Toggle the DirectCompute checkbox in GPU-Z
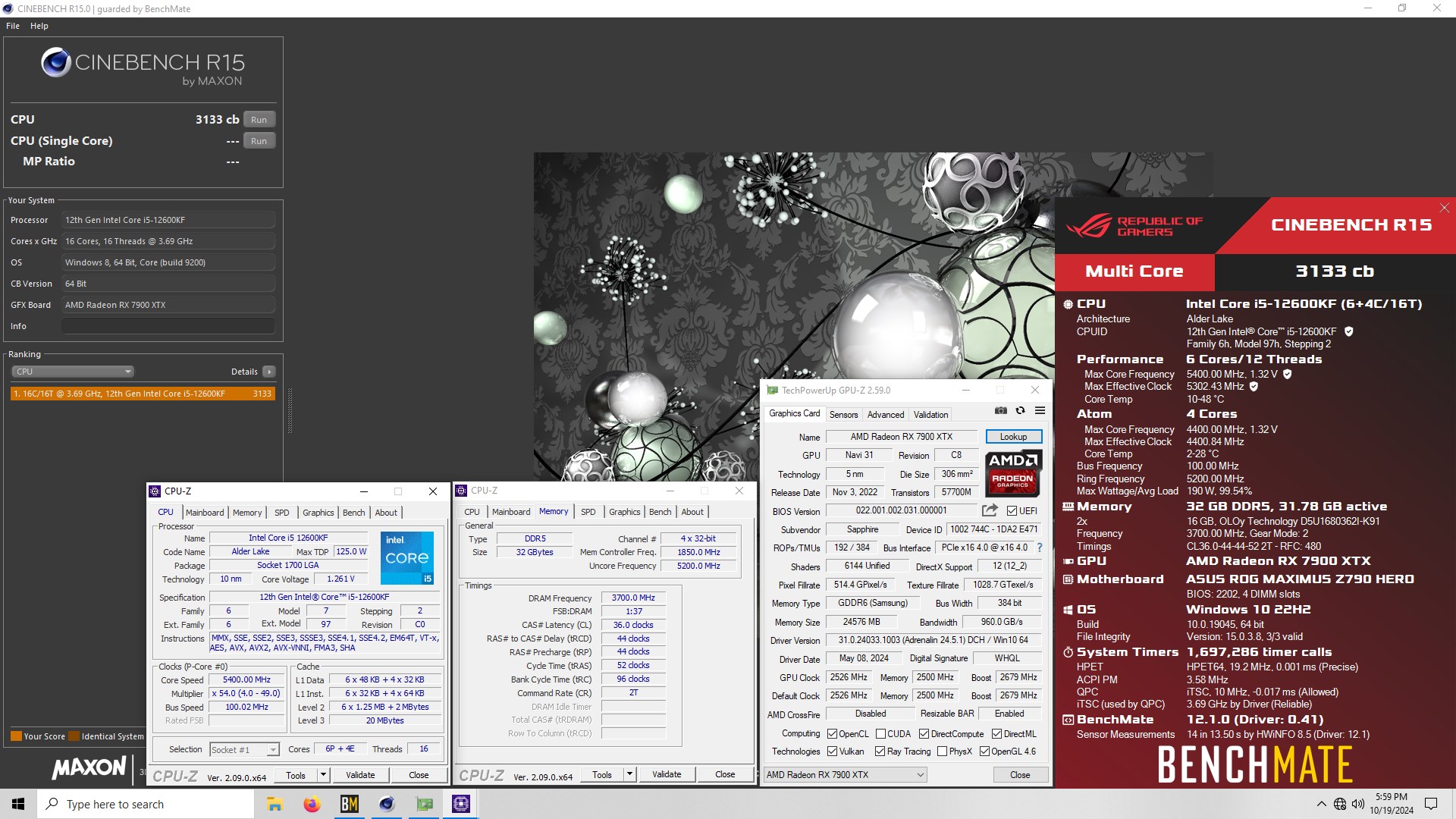 924,734
